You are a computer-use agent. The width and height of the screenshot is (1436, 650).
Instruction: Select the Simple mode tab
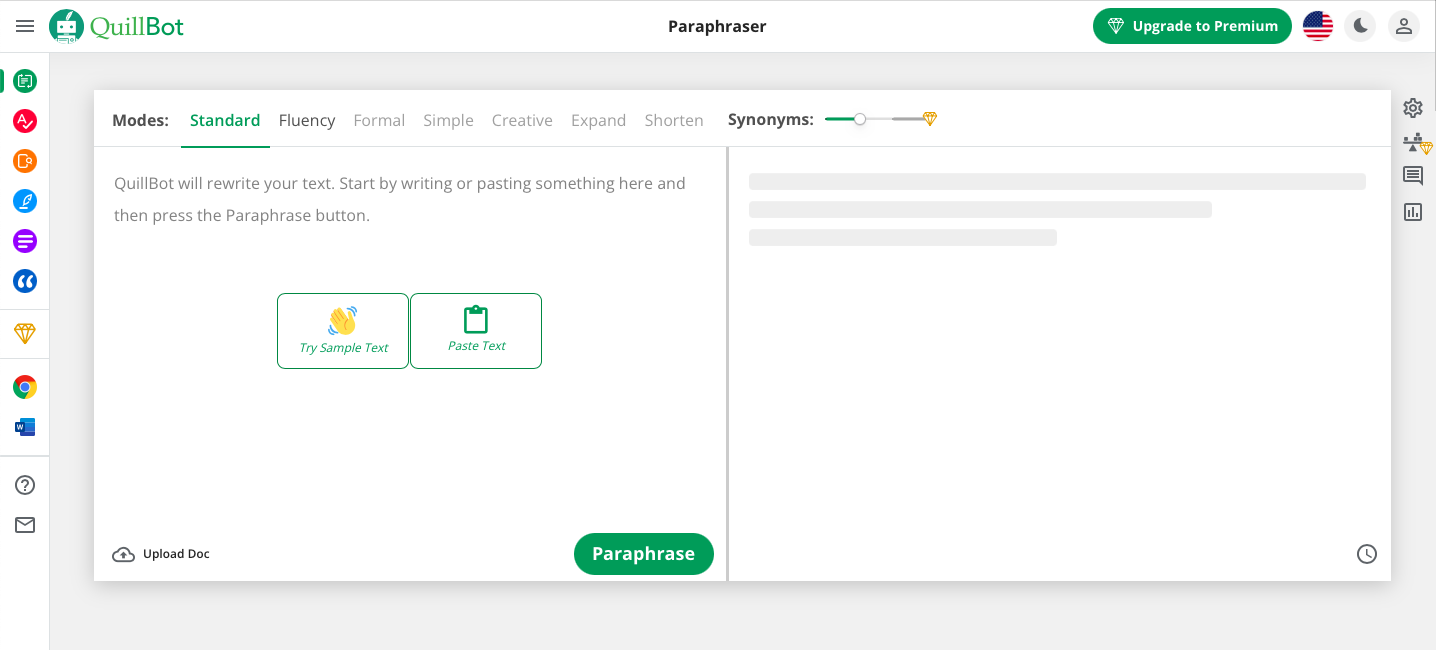(x=448, y=120)
